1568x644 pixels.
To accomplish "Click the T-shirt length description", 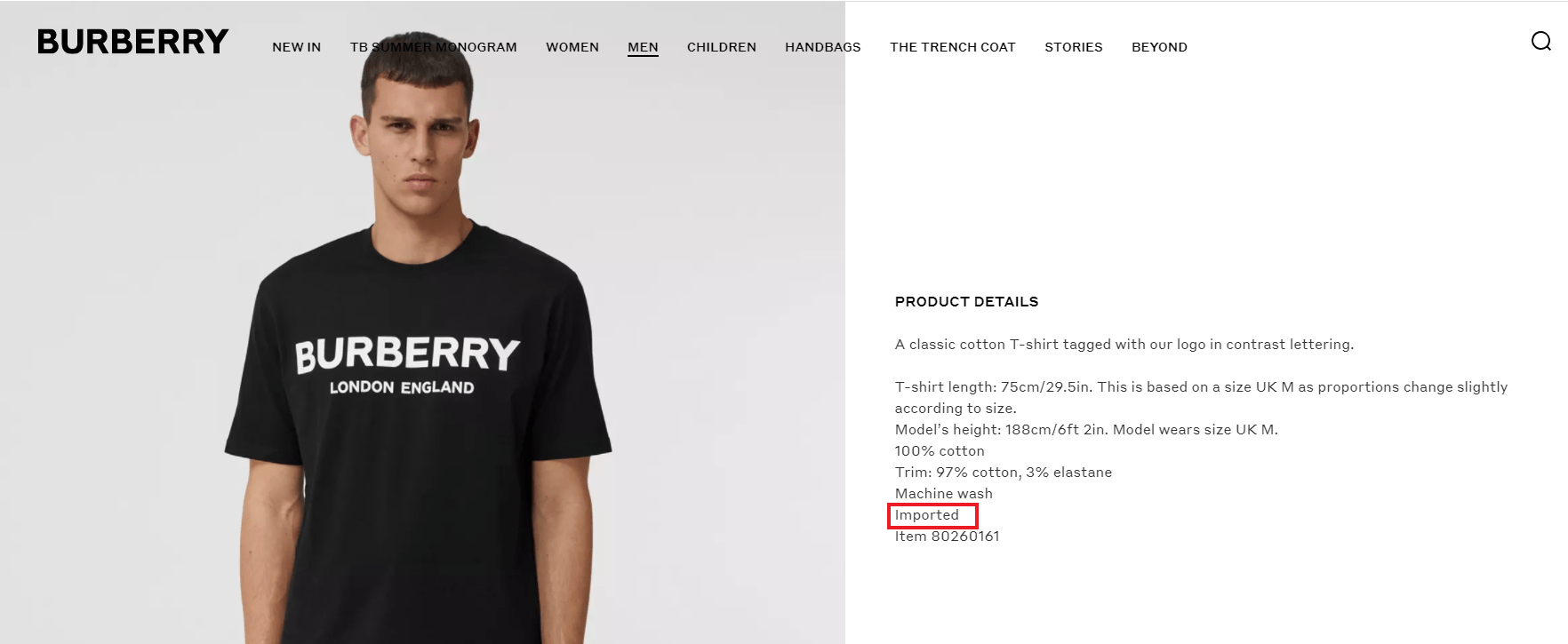I will coord(1200,386).
